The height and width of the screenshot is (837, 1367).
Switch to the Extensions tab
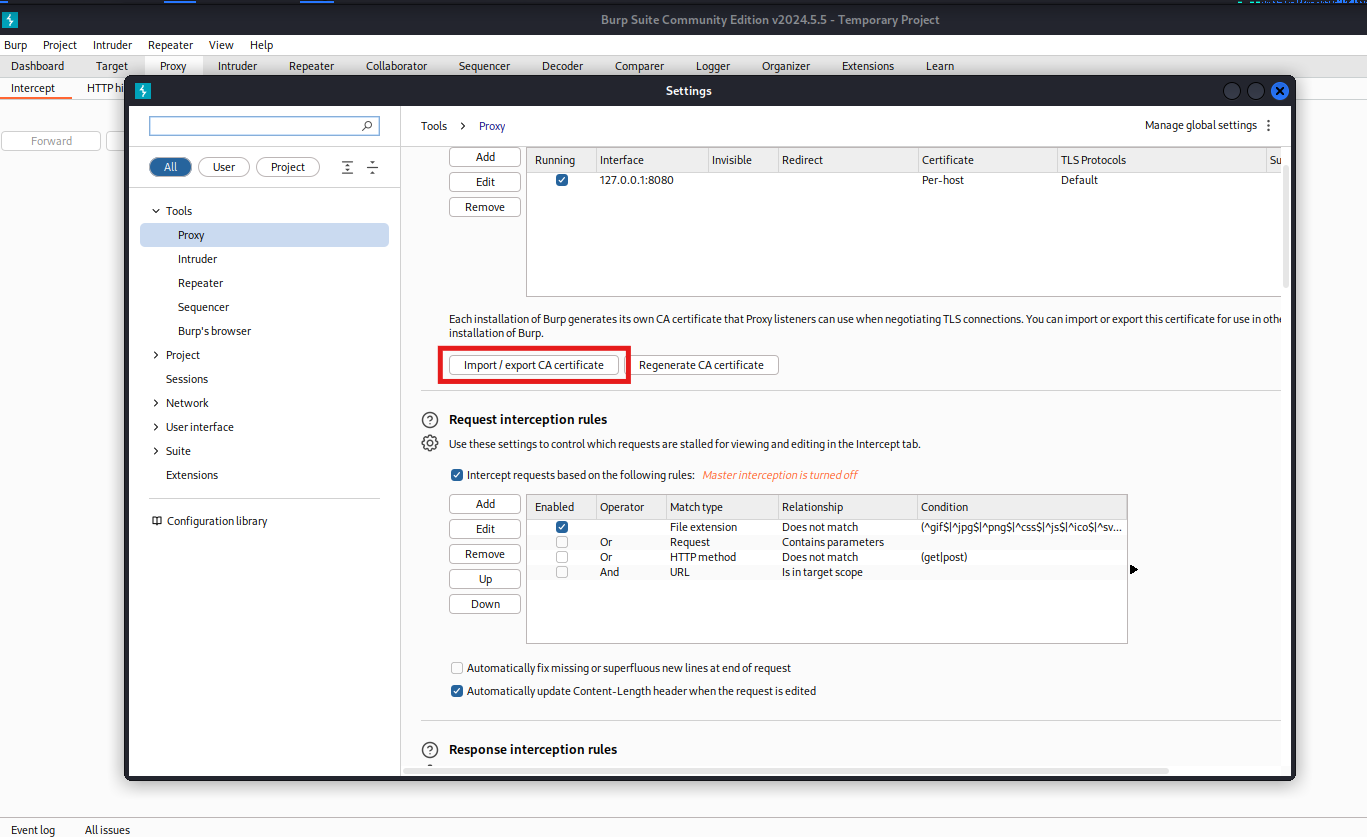tap(868, 66)
